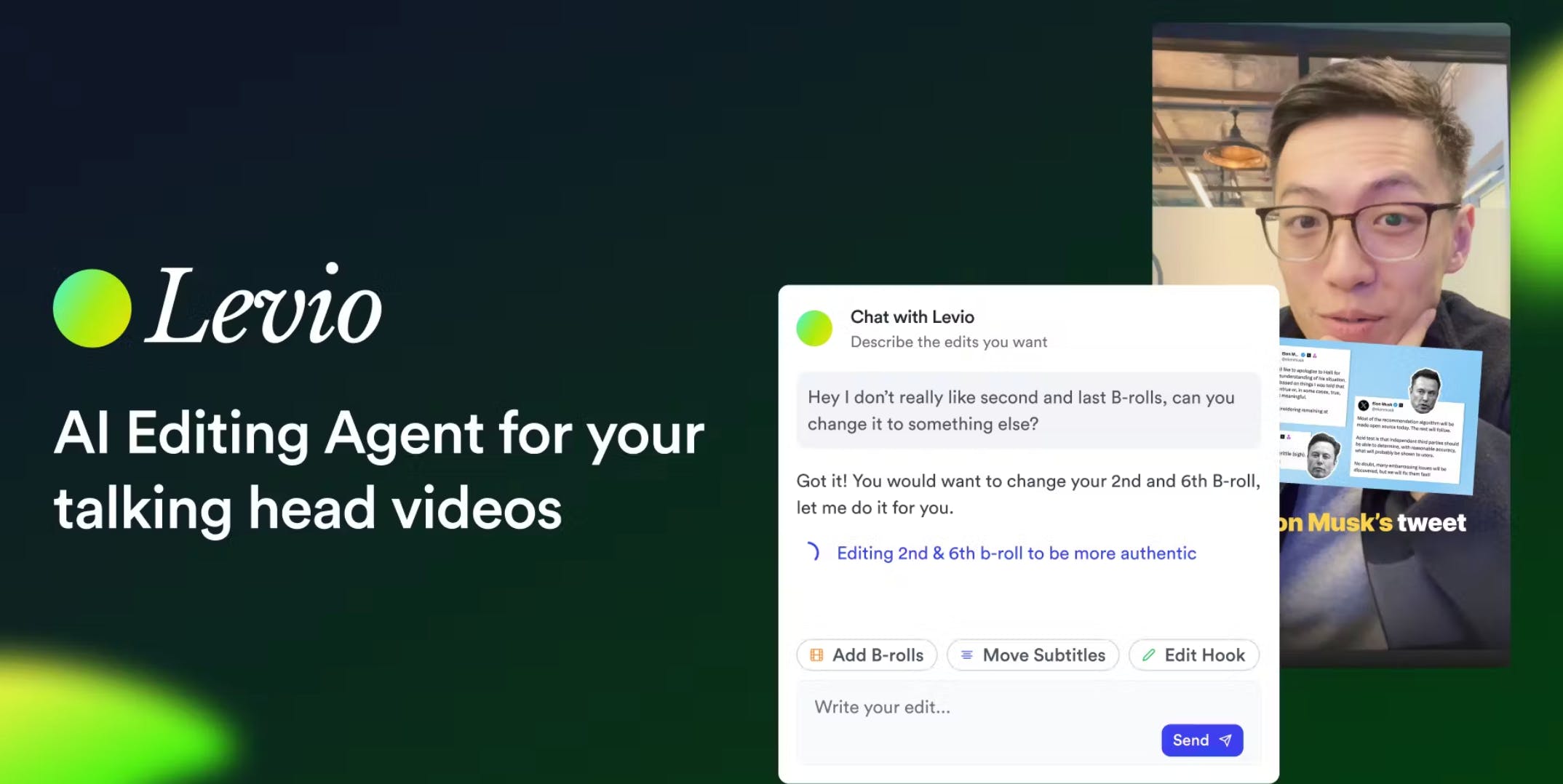
Task: Click the talking head video preview
Action: pos(1331,344)
